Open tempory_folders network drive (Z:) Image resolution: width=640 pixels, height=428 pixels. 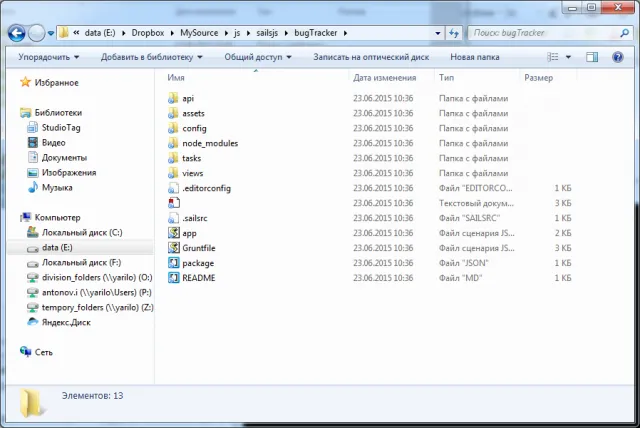point(98,307)
